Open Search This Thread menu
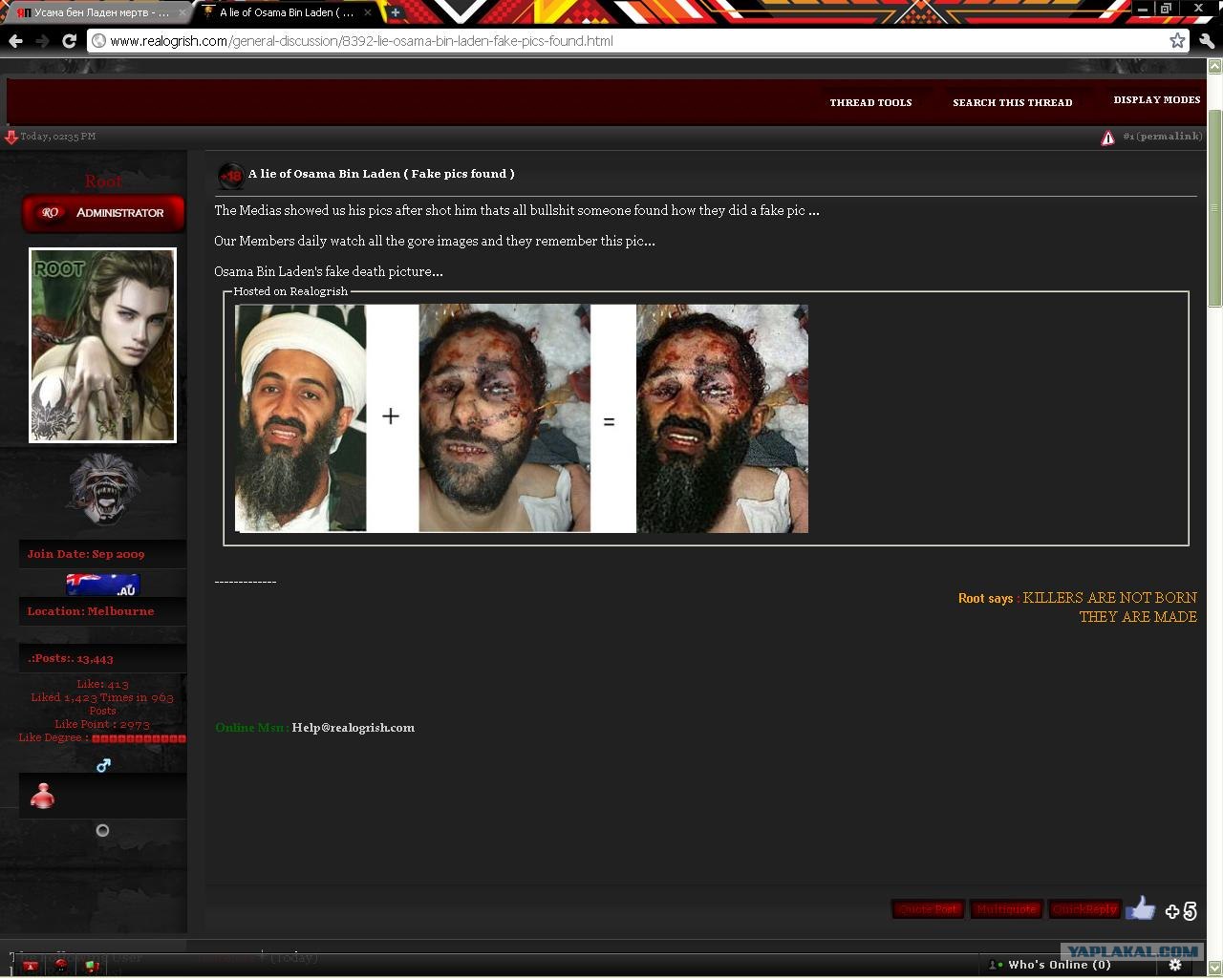This screenshot has width=1223, height=980. click(x=1012, y=102)
